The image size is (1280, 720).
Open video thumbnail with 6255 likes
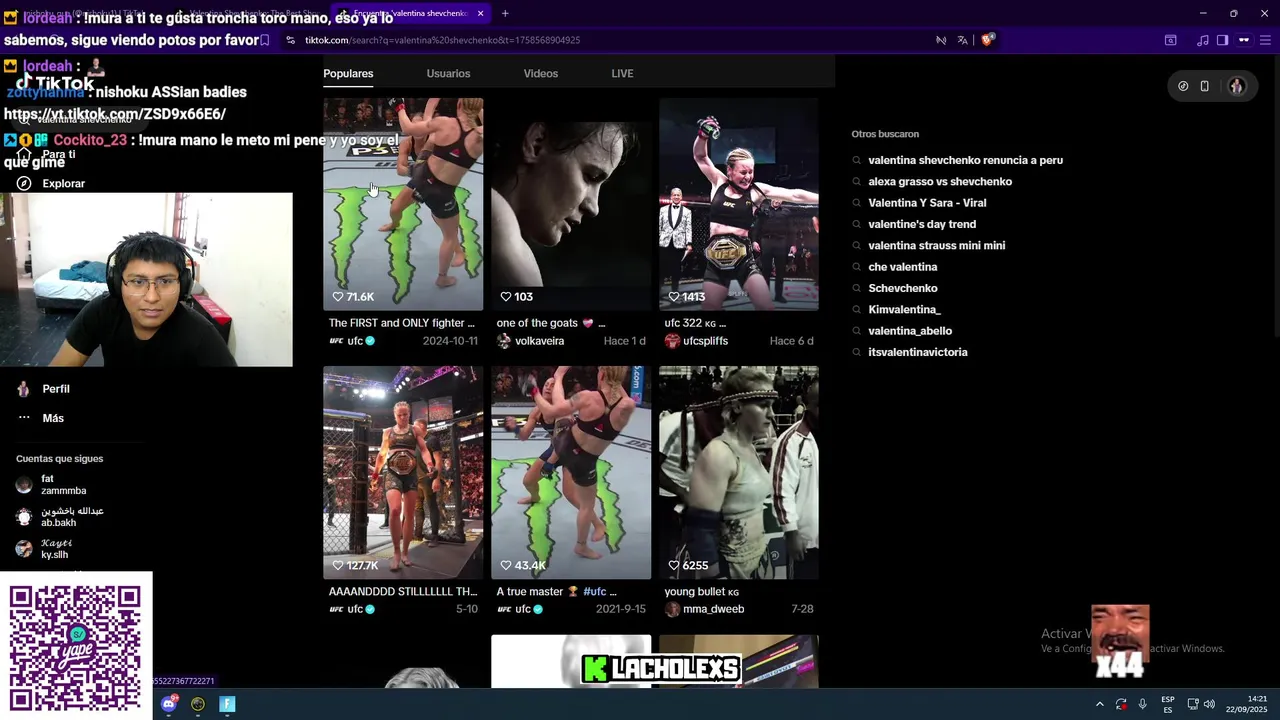point(739,472)
